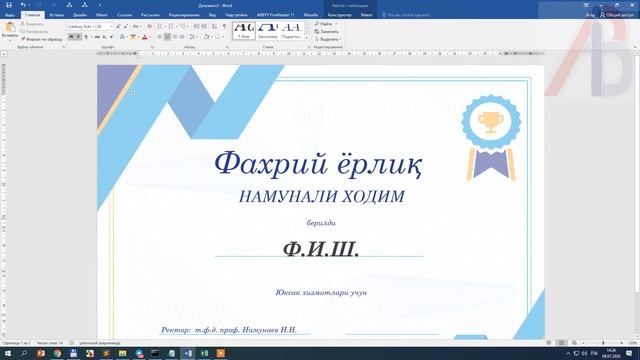Screen dimensions: 640x360
Task: Click the Paste clipboard icon
Action: (9, 28)
